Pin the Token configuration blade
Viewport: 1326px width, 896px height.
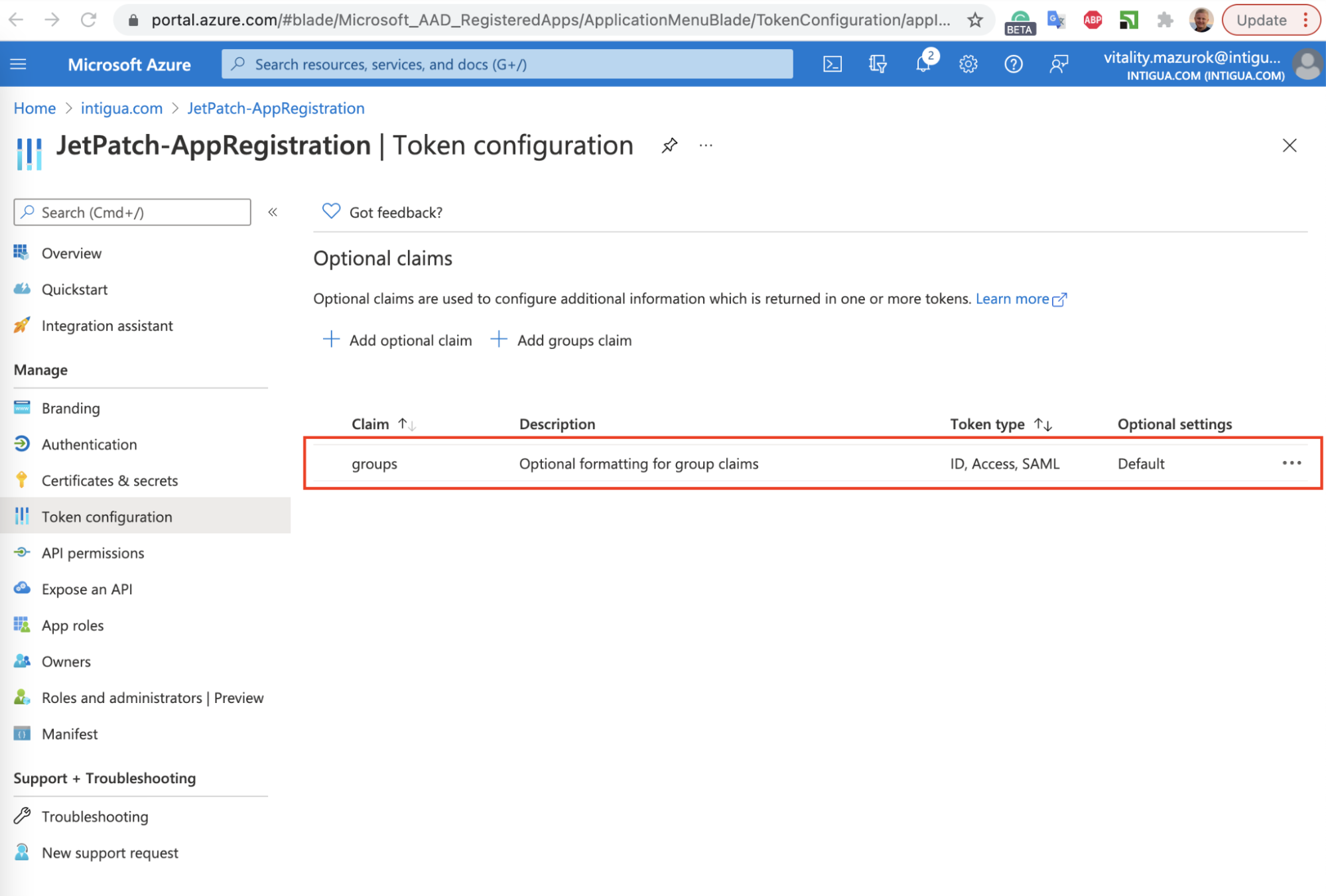(x=669, y=145)
